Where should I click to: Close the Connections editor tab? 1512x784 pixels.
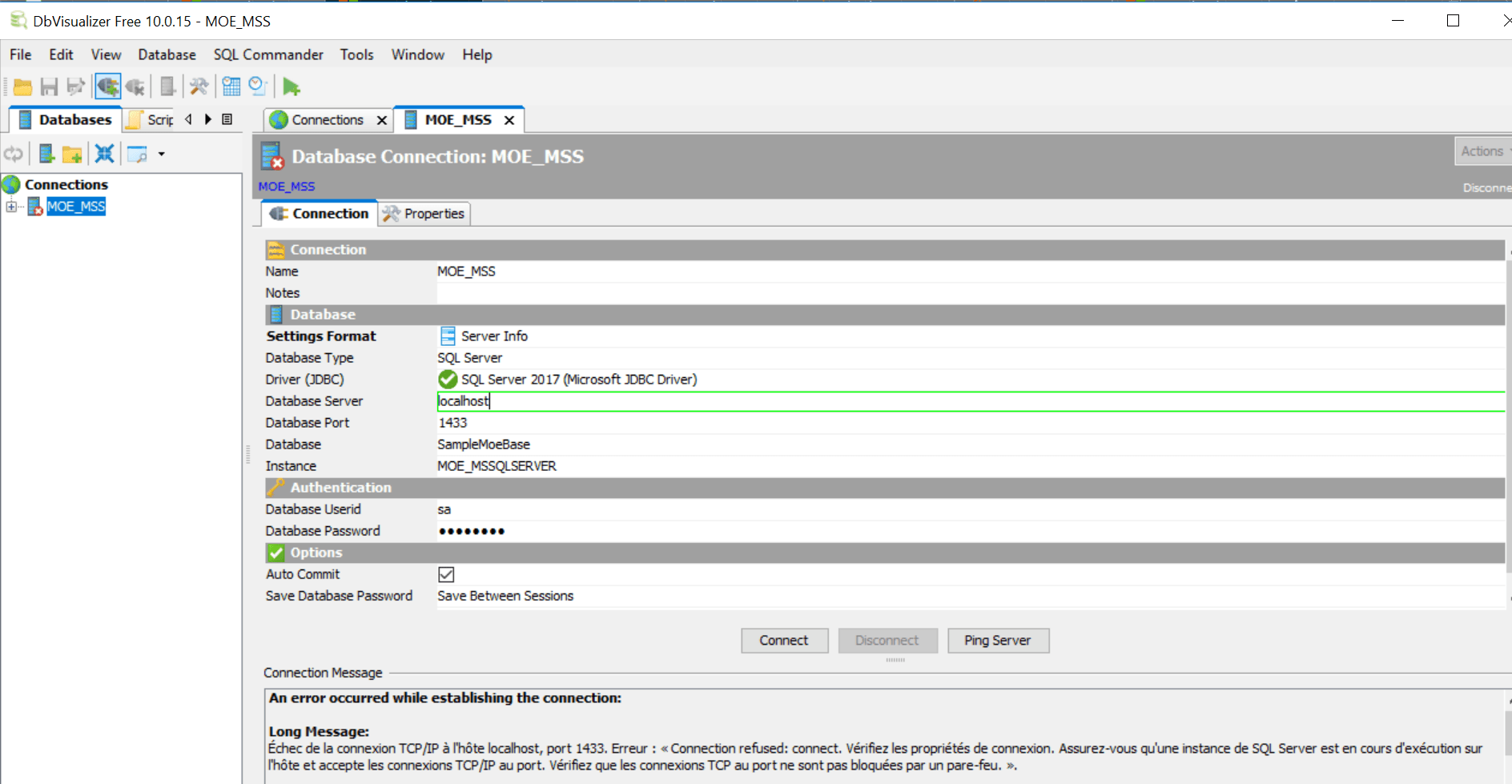pyautogui.click(x=382, y=120)
